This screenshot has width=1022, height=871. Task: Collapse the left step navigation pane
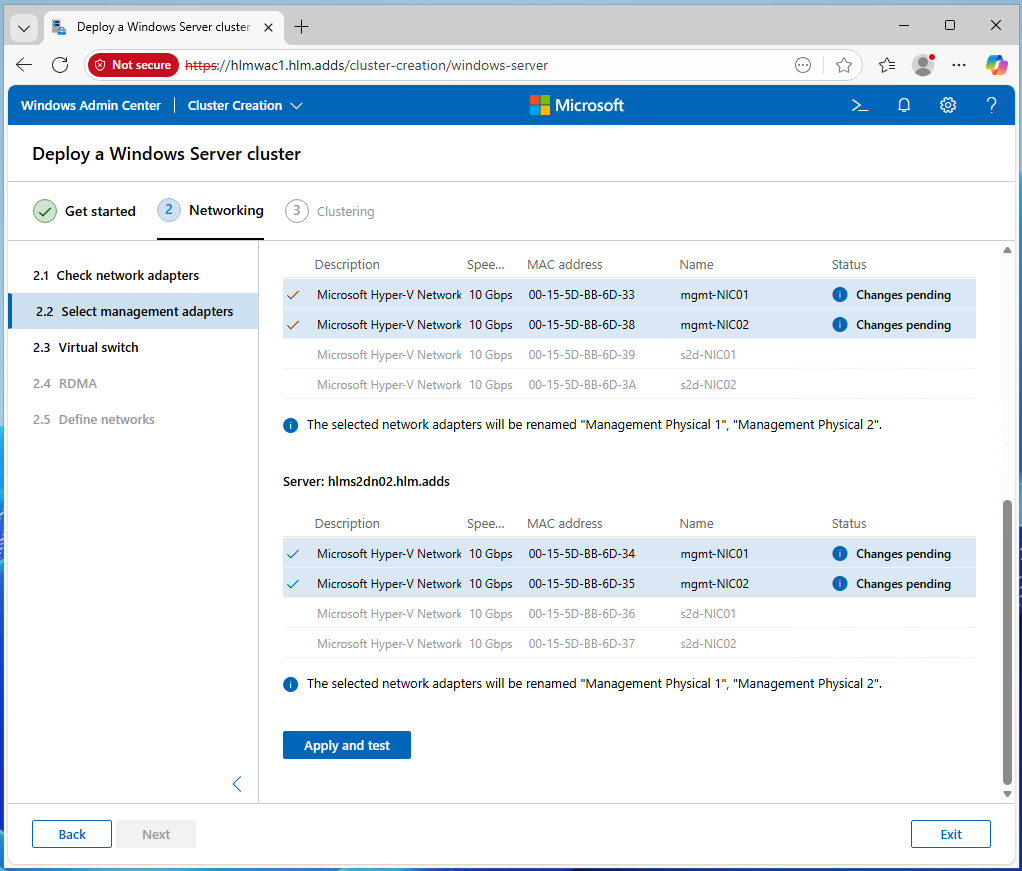click(237, 784)
